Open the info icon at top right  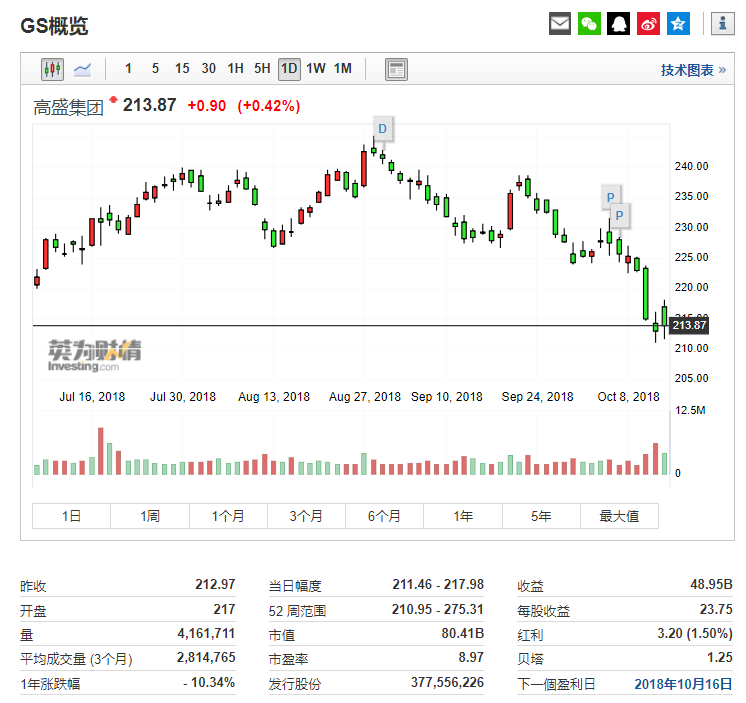722,24
